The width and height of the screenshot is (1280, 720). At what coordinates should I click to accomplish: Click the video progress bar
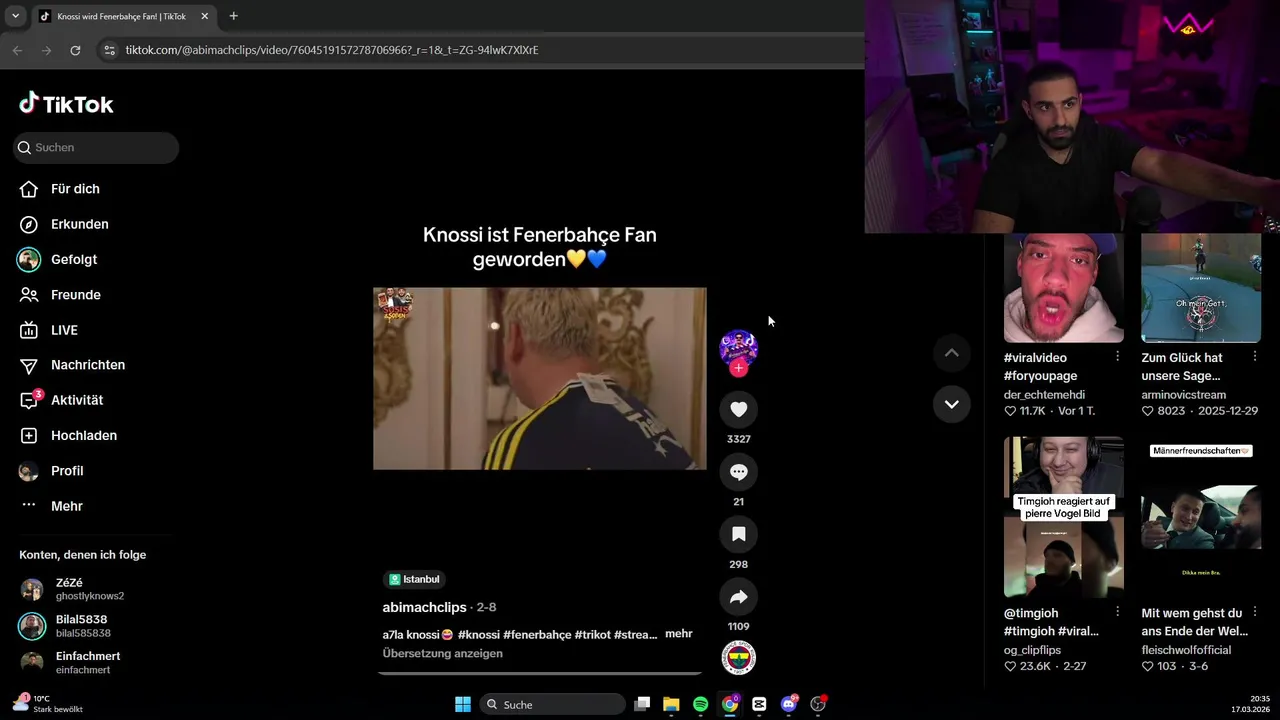click(540, 673)
